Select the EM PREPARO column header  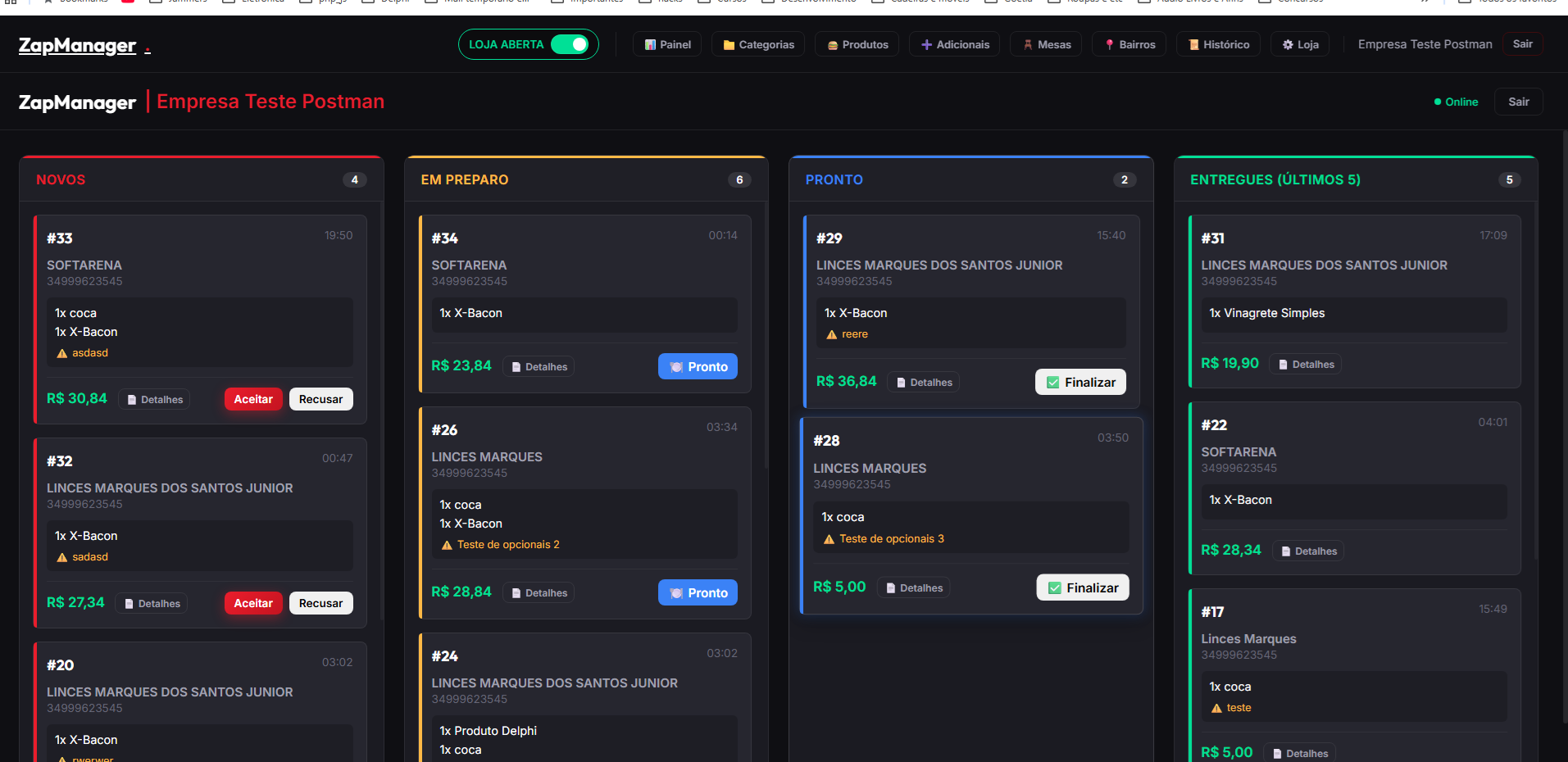(x=464, y=179)
